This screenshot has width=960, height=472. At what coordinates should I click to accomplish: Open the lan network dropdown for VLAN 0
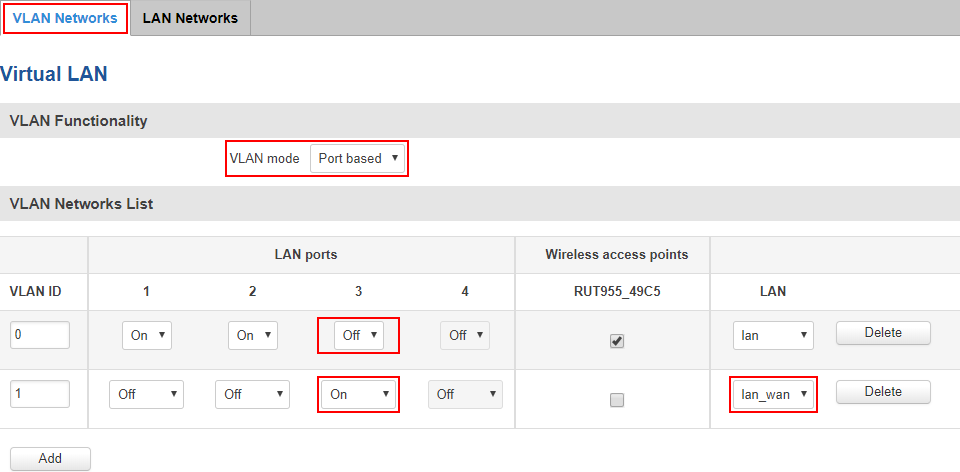coord(773,335)
